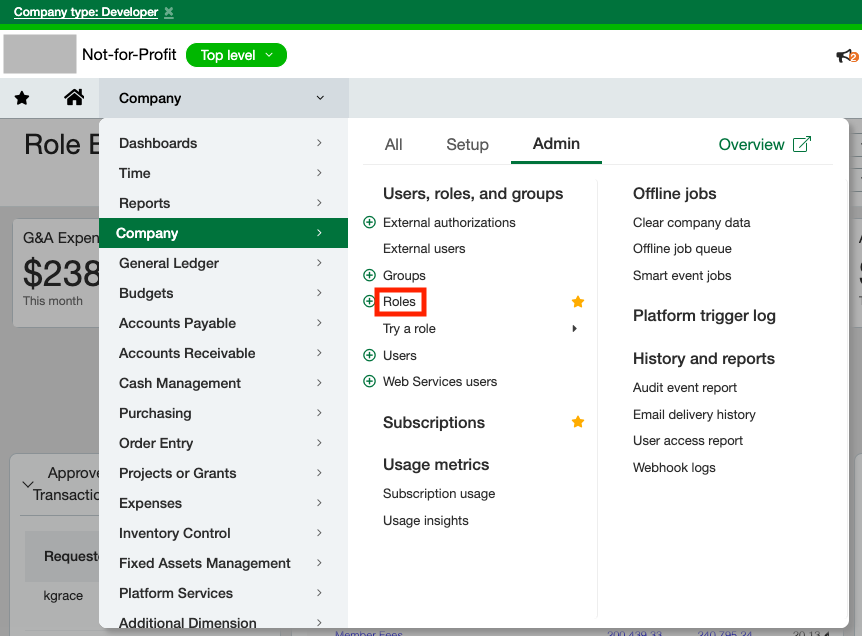Open Overview in a new window
Screen dimensions: 862x636
(764, 144)
